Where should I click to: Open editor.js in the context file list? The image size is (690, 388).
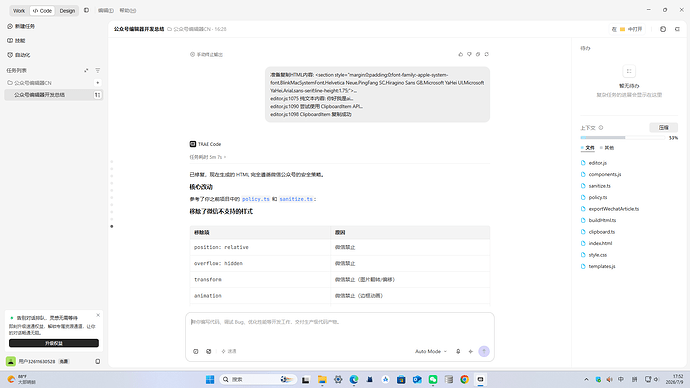point(598,163)
